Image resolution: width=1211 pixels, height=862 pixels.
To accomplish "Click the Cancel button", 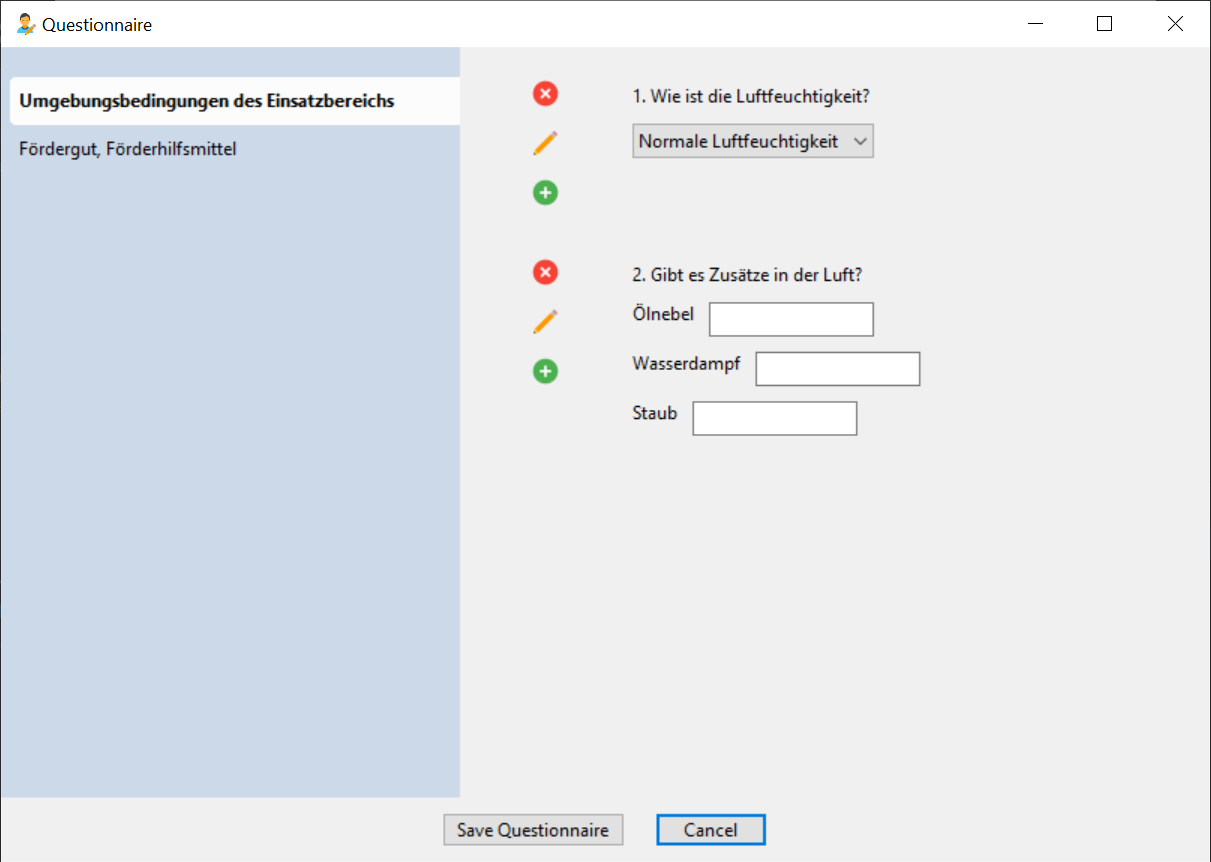I will (x=711, y=830).
